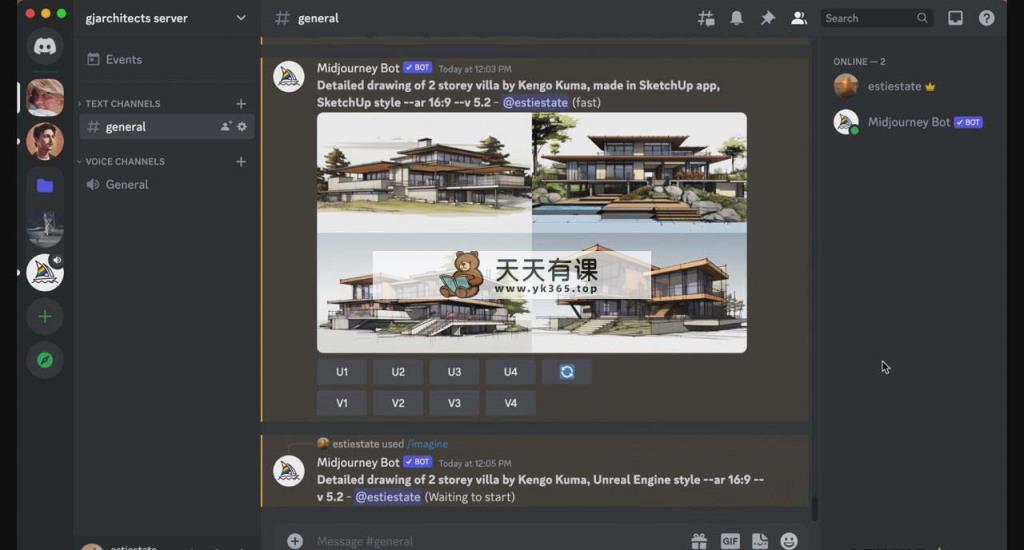Click the /imagine command link
The image size is (1024, 550).
point(428,444)
